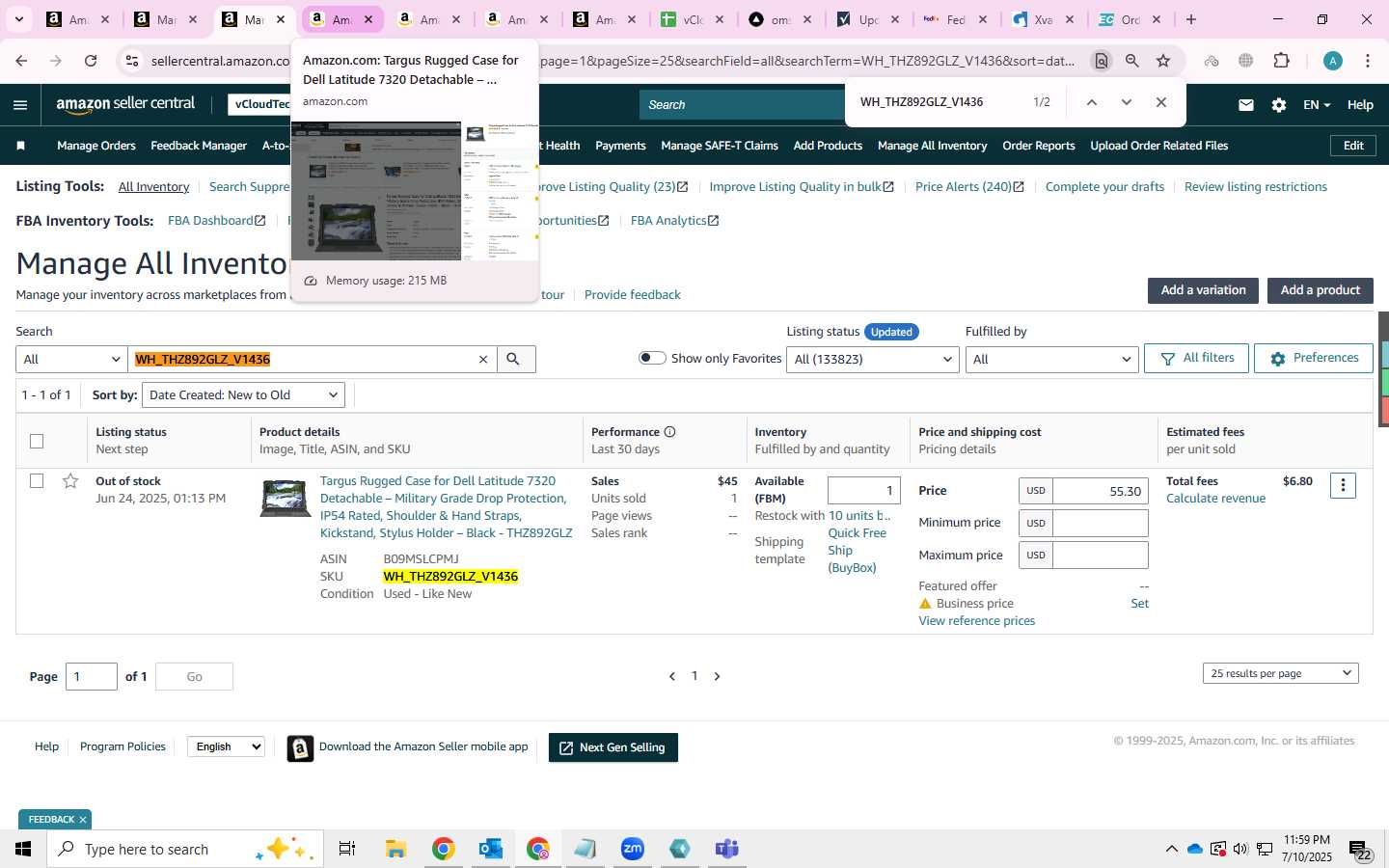This screenshot has height=868, width=1389.
Task: Open the Windows Start menu
Action: click(x=23, y=849)
